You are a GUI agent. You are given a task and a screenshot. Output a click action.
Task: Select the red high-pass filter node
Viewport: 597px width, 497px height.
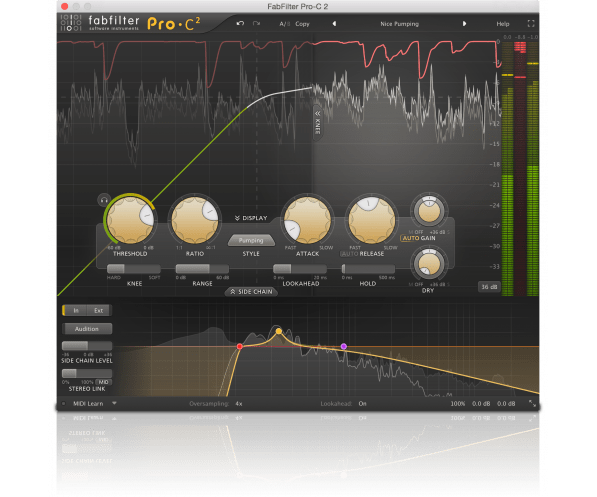pos(239,346)
